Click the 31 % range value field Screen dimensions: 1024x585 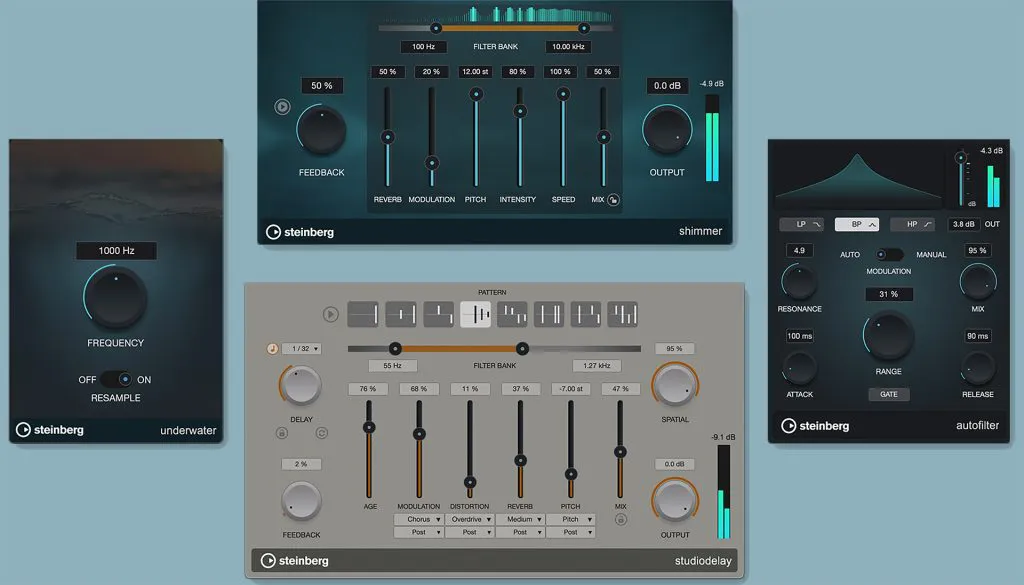pyautogui.click(x=888, y=294)
